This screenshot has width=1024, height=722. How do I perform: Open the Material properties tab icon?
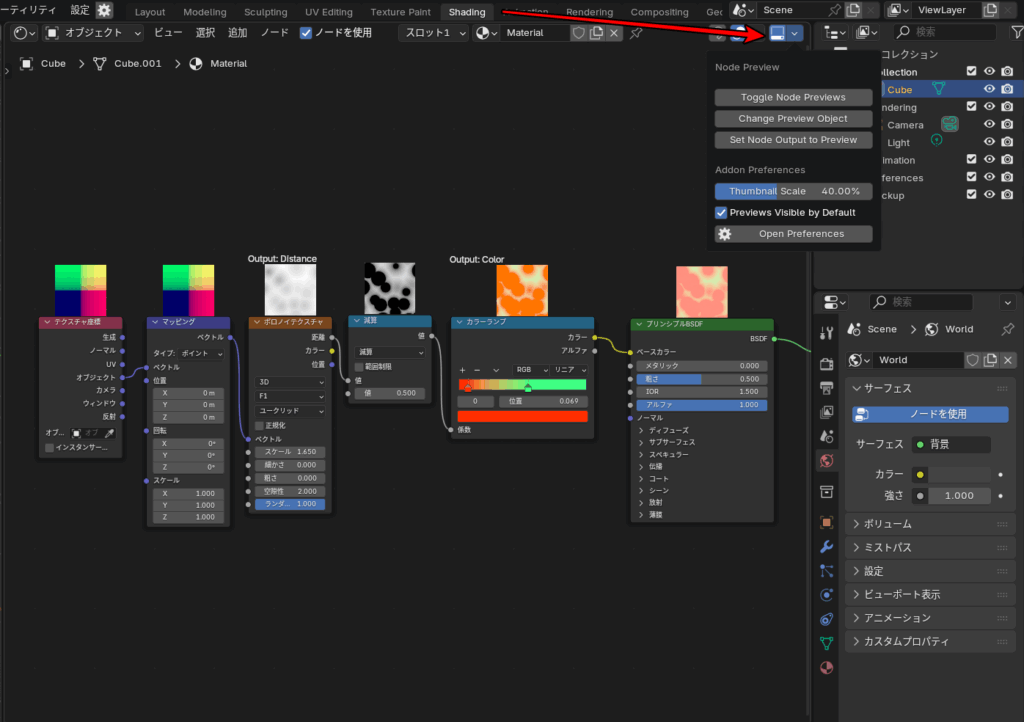click(827, 668)
